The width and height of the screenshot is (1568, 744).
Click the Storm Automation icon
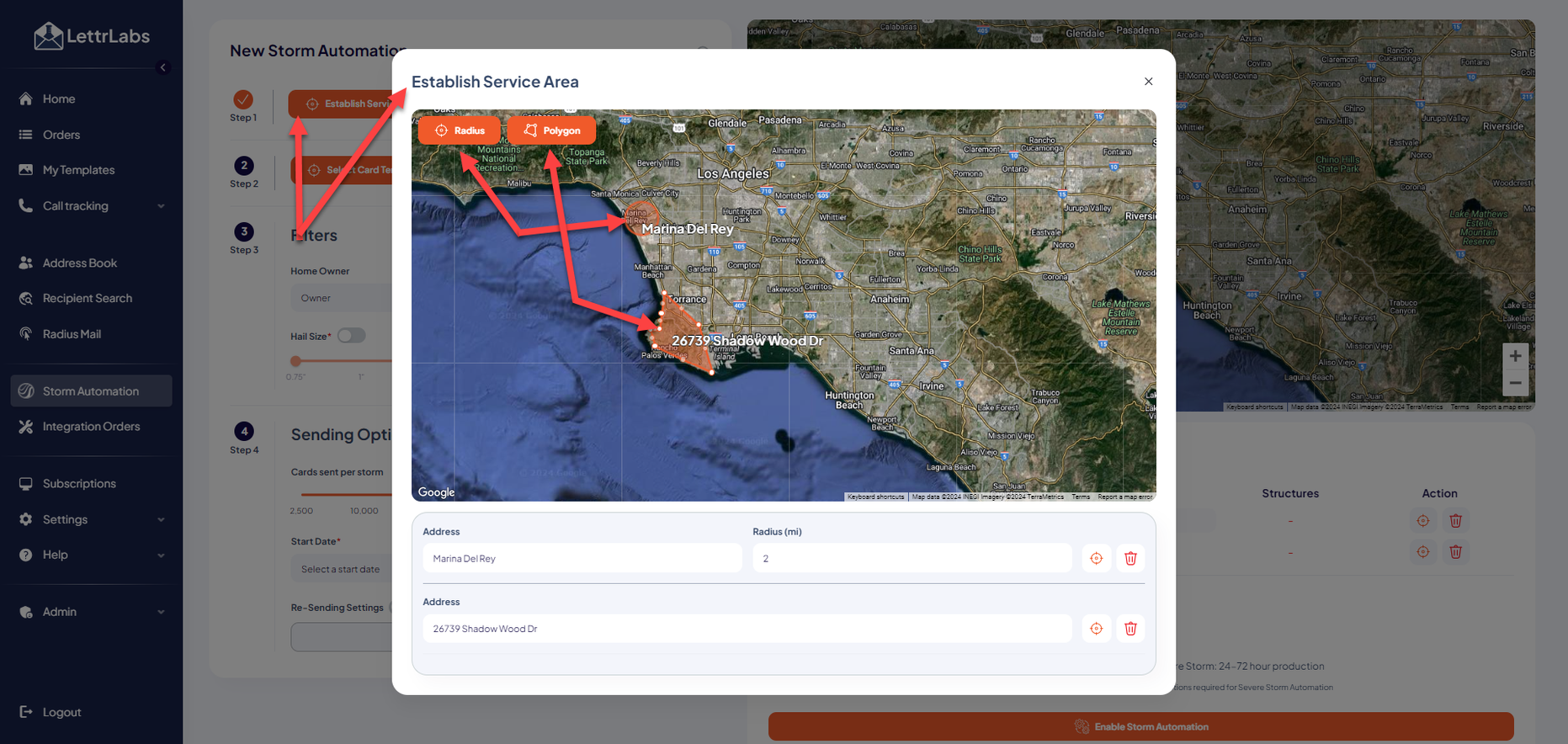pyautogui.click(x=26, y=391)
